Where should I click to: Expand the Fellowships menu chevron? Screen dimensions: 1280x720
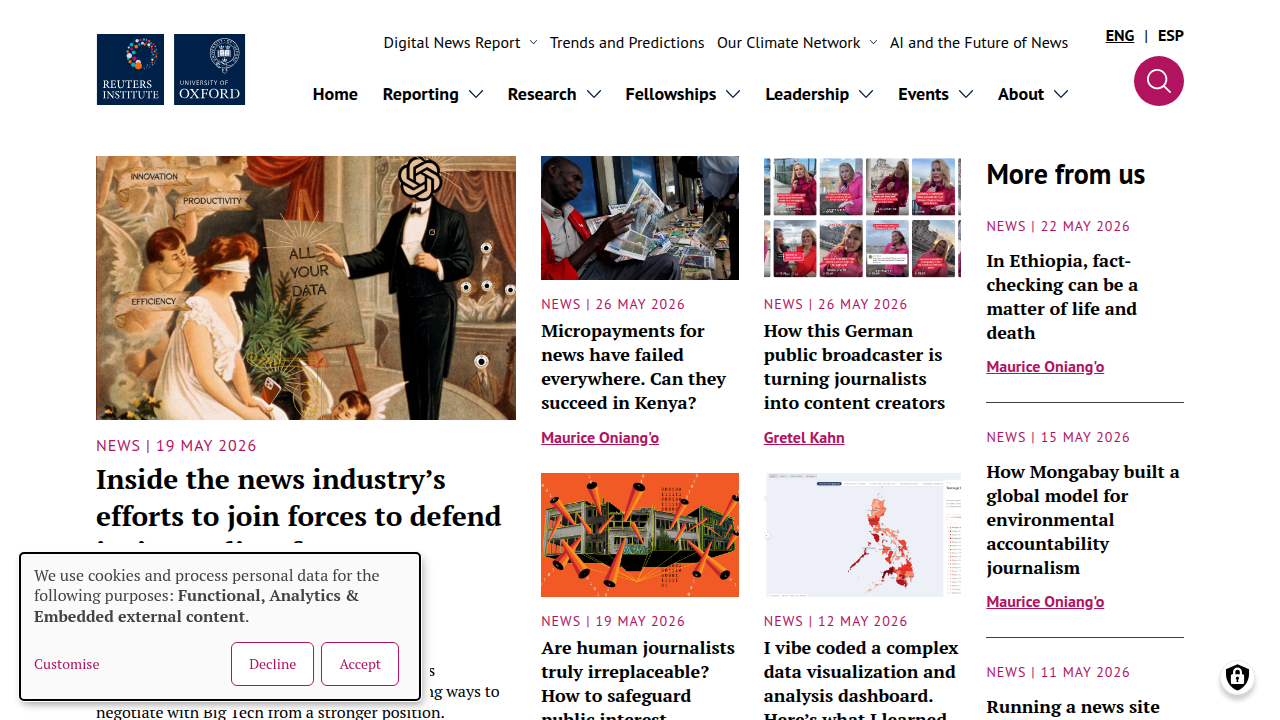[x=733, y=94]
